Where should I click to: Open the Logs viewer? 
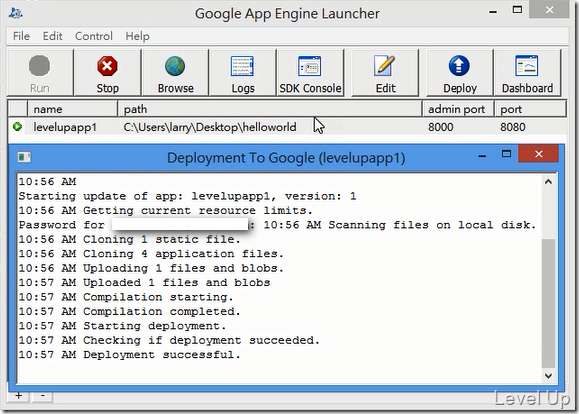click(243, 73)
